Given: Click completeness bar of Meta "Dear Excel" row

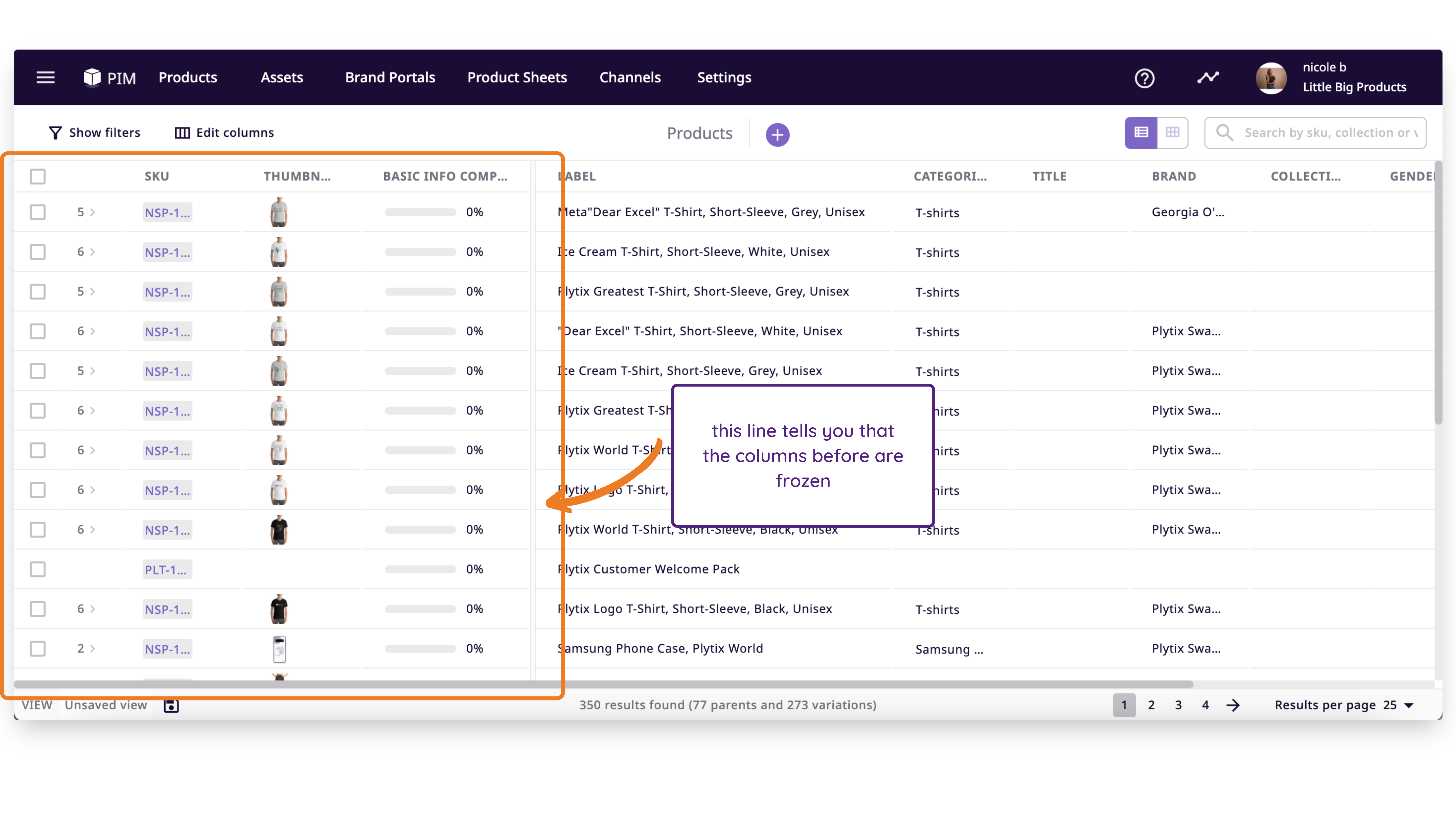Looking at the screenshot, I should tap(421, 213).
